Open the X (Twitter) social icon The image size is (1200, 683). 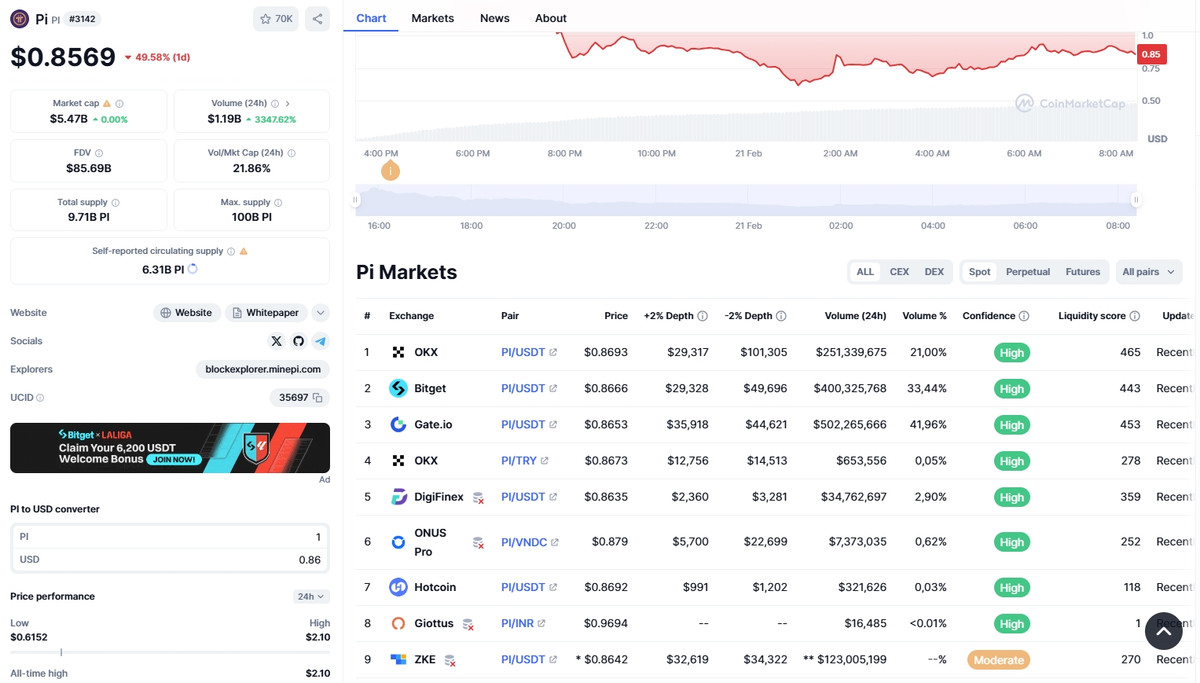pyautogui.click(x=276, y=341)
